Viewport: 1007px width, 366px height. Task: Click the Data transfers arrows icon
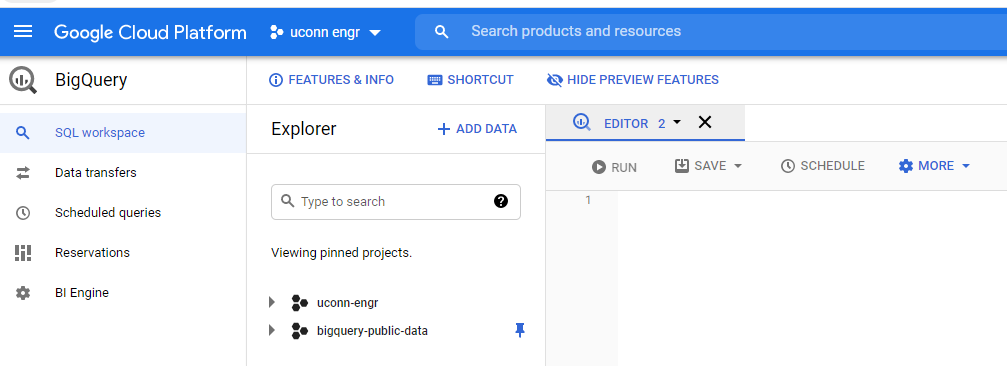pos(23,173)
